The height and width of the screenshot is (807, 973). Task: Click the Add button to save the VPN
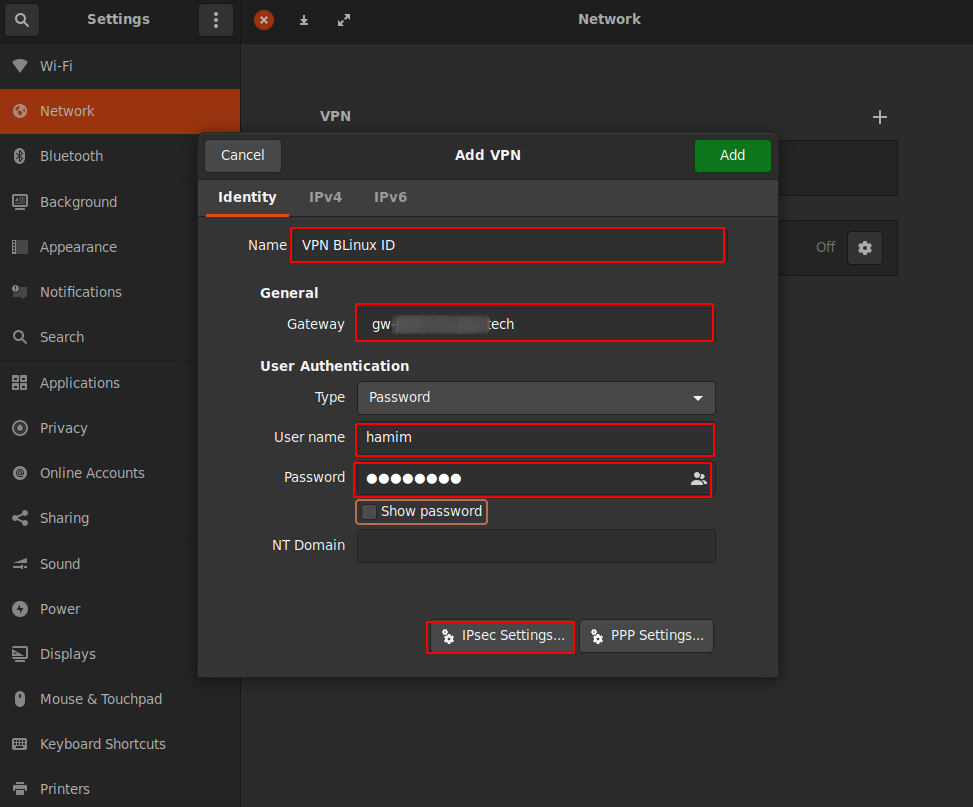pos(732,155)
